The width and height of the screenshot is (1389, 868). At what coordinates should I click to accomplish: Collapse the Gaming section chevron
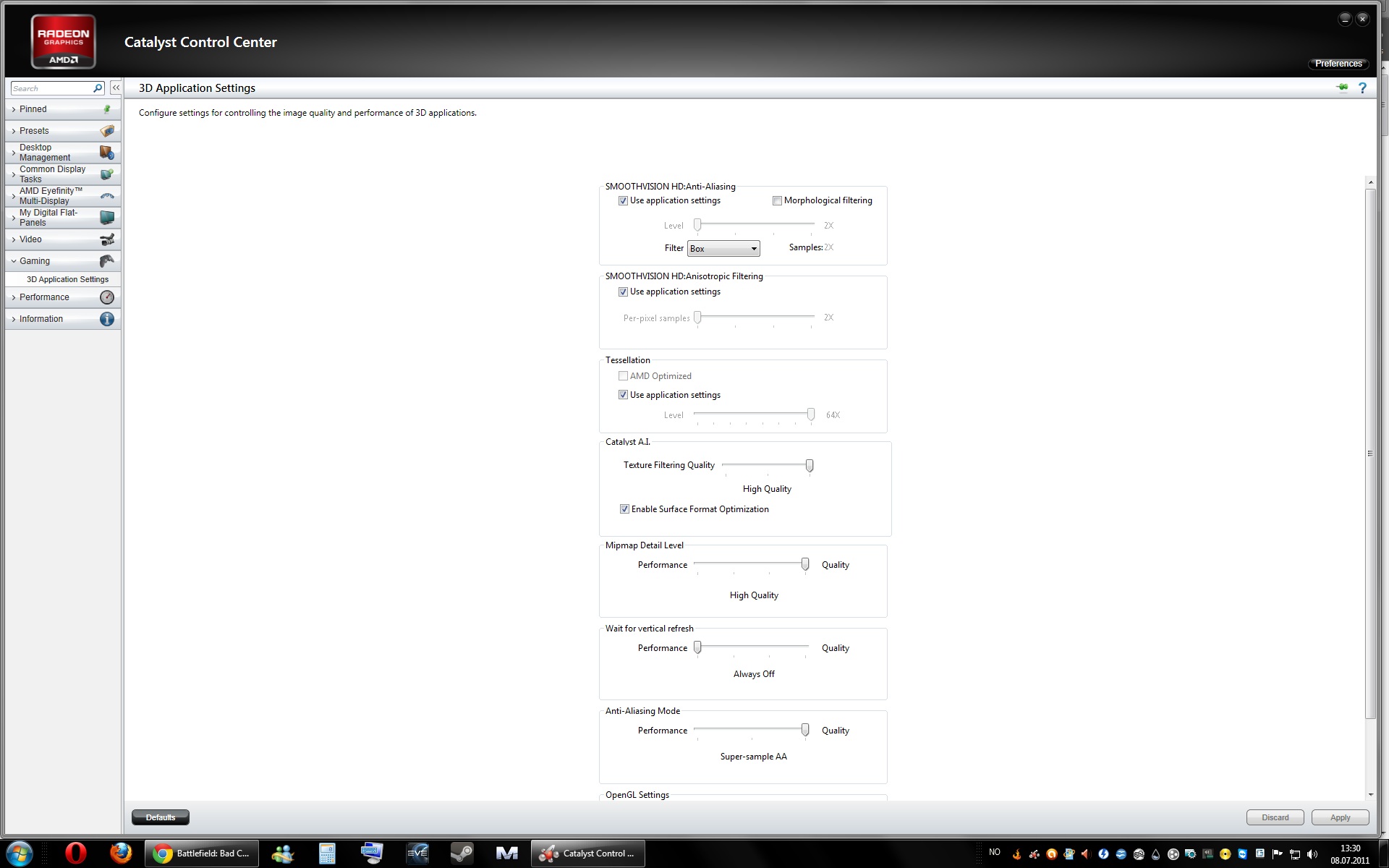pos(14,261)
